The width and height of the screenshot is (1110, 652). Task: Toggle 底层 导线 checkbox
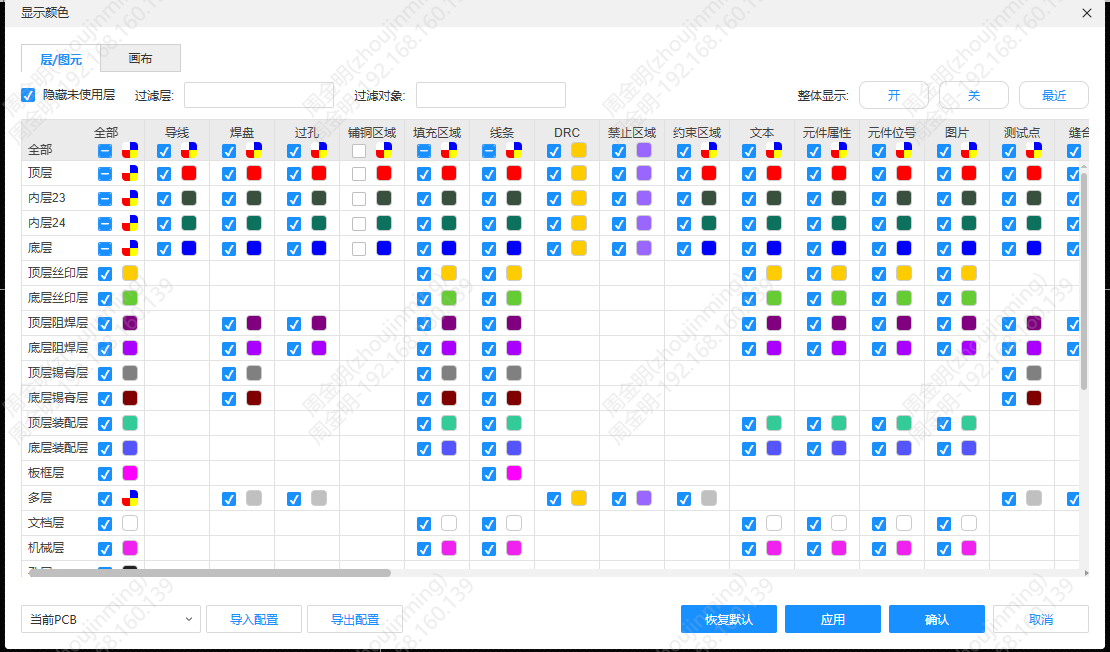[164, 249]
